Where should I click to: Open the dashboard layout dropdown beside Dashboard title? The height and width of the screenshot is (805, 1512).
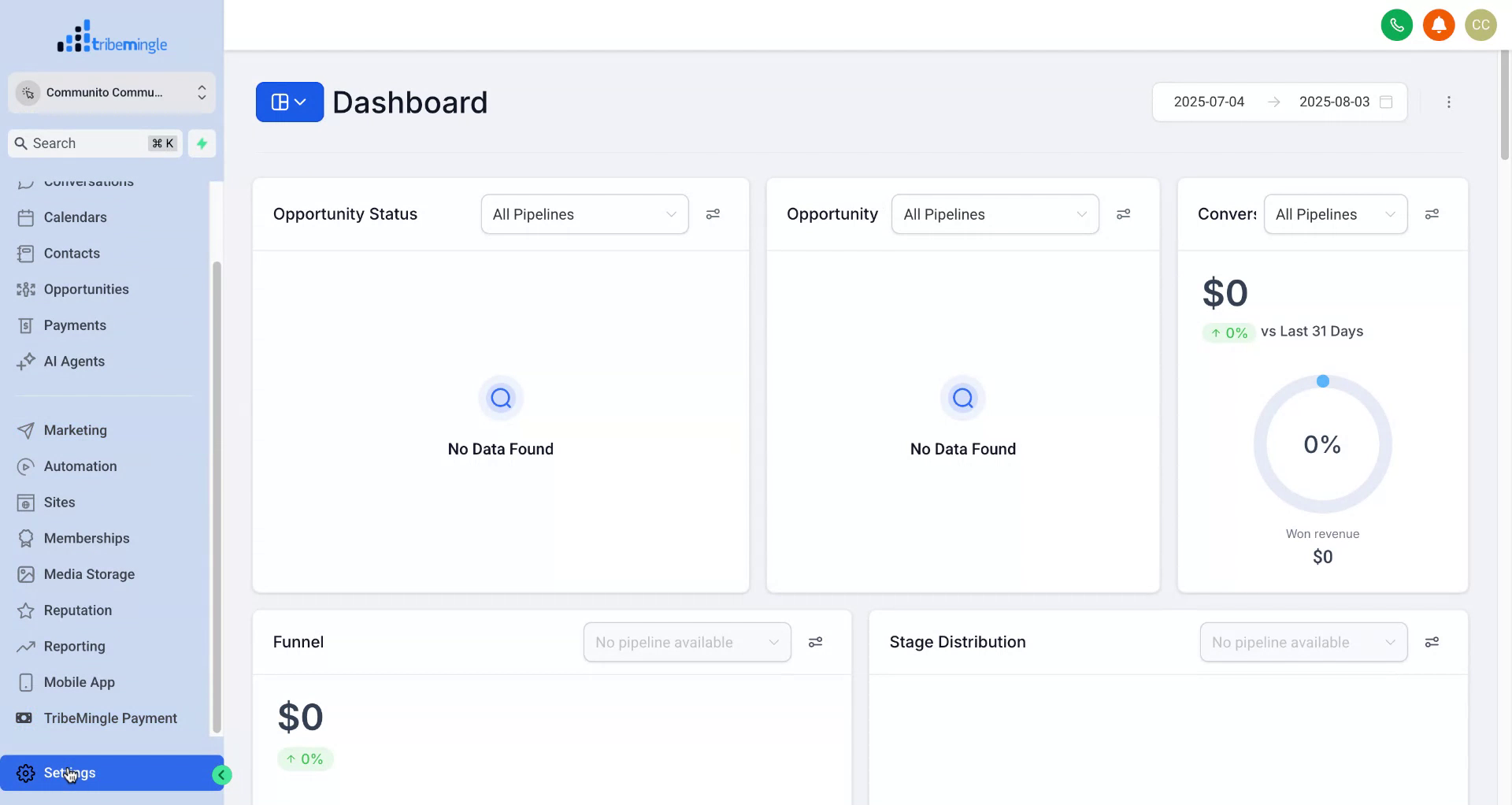pos(289,102)
